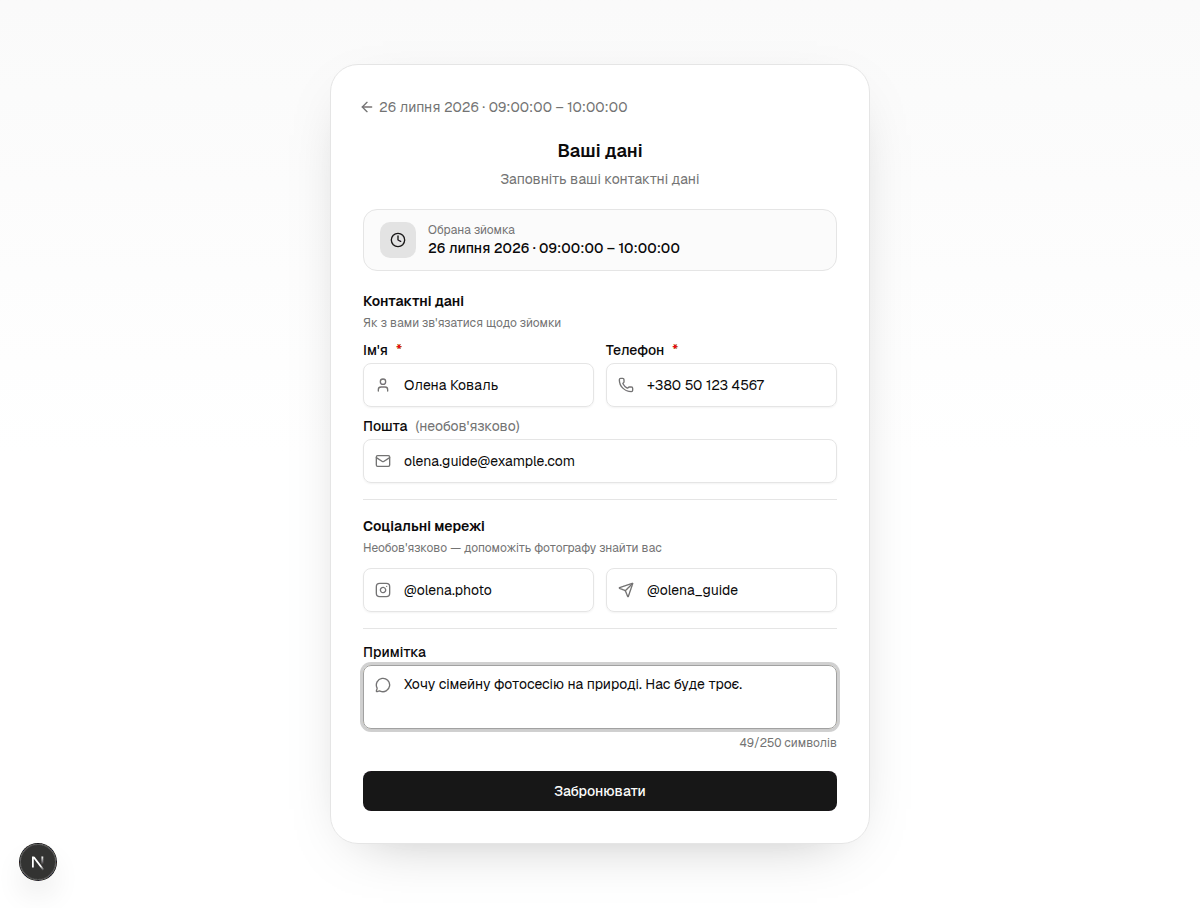The width and height of the screenshot is (1200, 908).
Task: Click the envelope icon in Пошта field
Action: 383,461
